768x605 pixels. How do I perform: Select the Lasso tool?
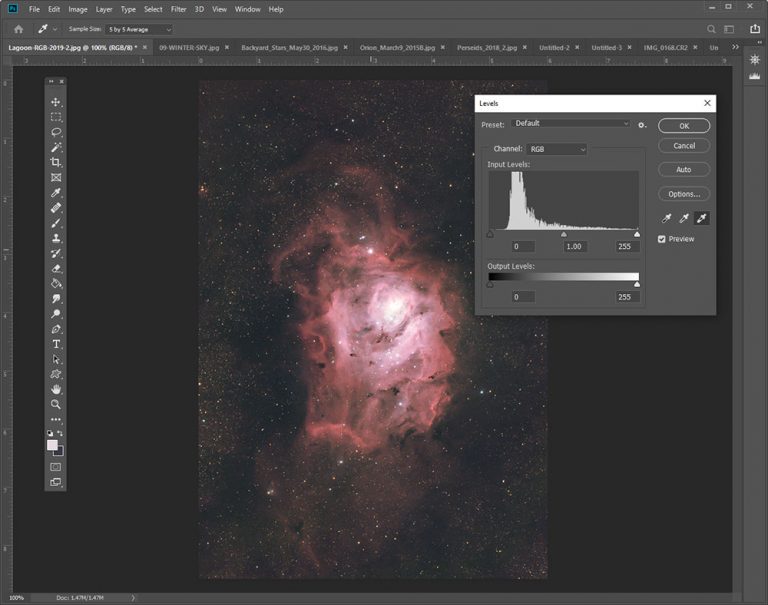(x=56, y=132)
